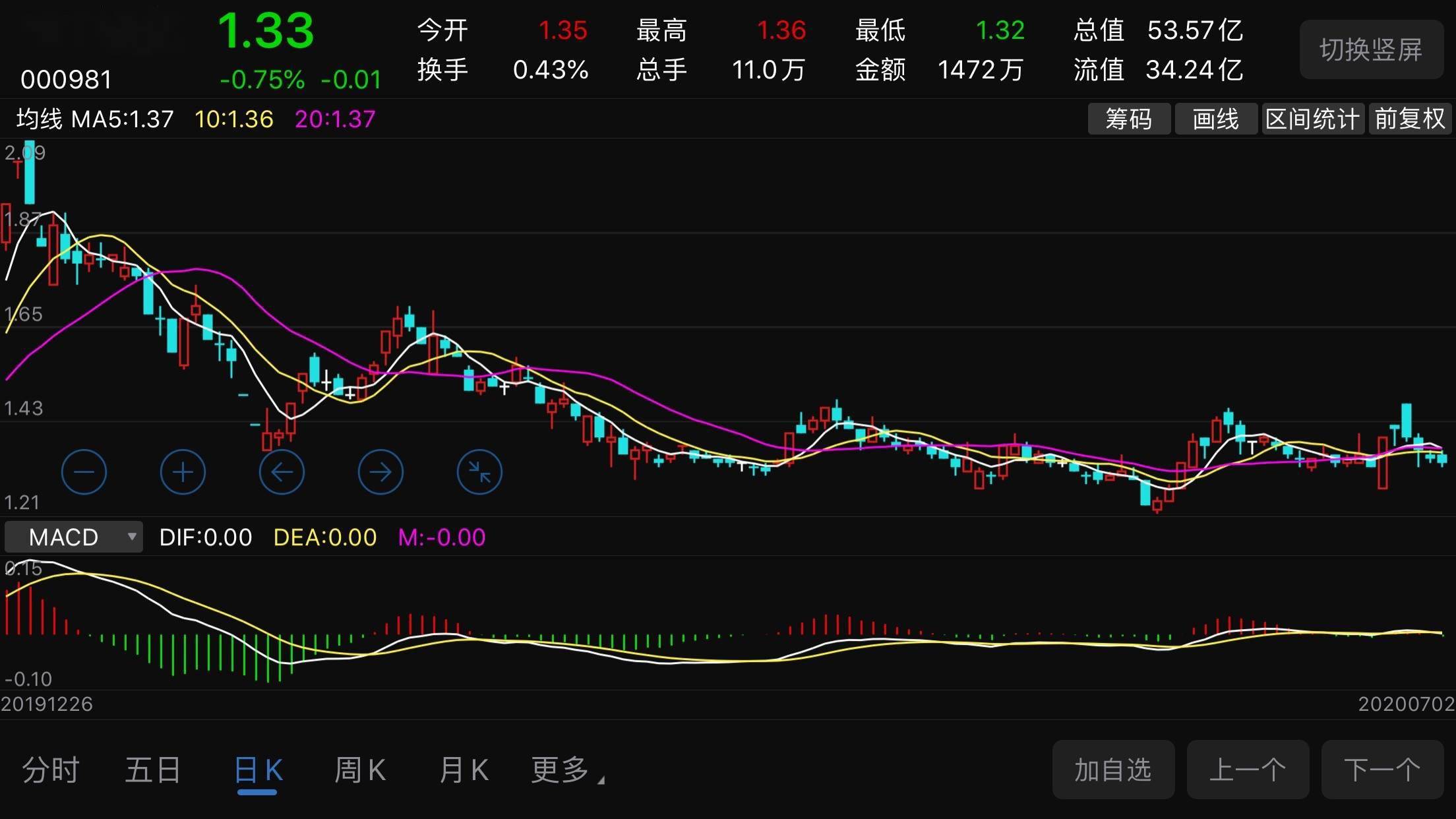This screenshot has height=819, width=1456.
Task: Tap the 1.21 price axis label
Action: (22, 503)
